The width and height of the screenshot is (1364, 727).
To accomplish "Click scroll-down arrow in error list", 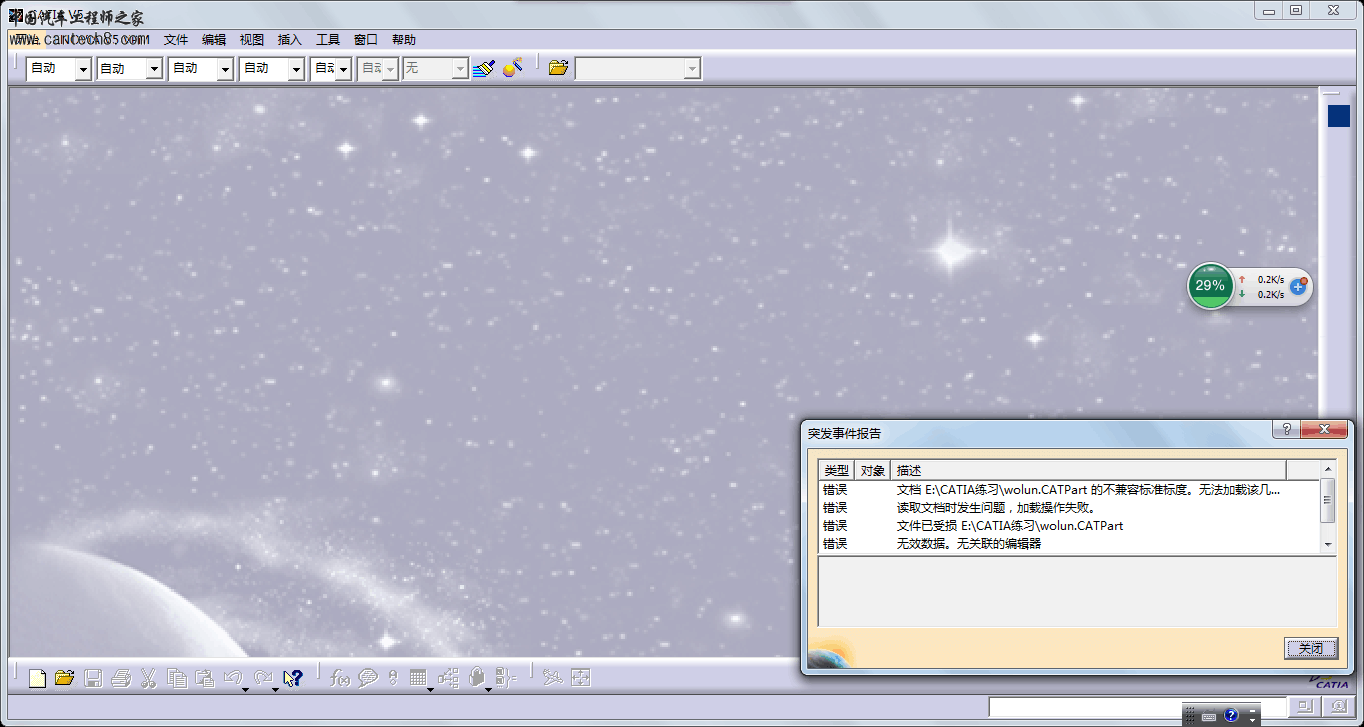I will (x=1328, y=544).
